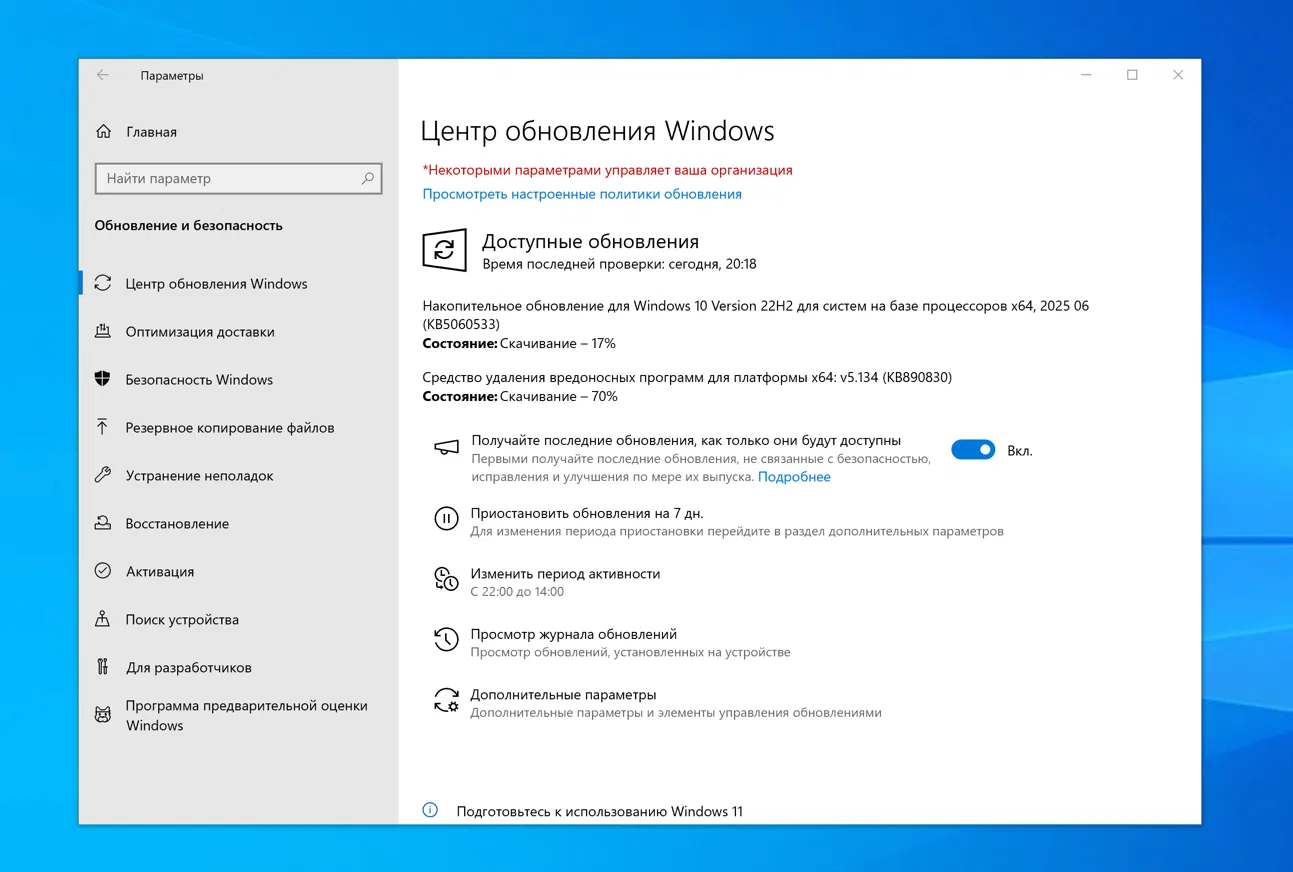
Task: Open Дополнительные параметры
Action: 563,695
